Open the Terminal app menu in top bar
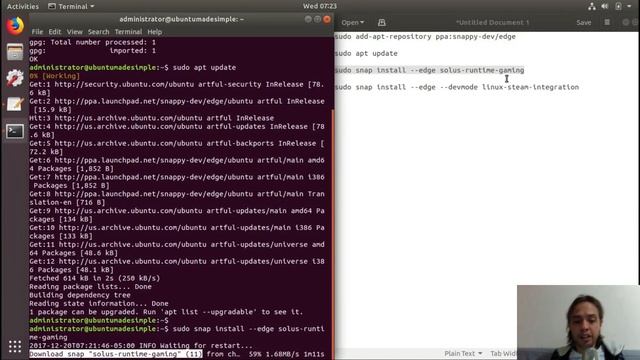The image size is (640, 360). pyautogui.click(x=71, y=6)
